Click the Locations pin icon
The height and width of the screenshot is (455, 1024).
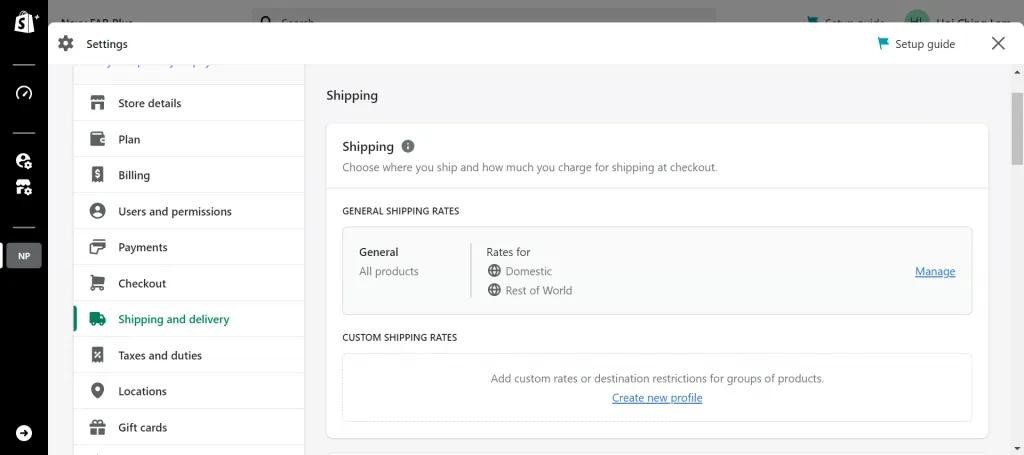tap(97, 391)
